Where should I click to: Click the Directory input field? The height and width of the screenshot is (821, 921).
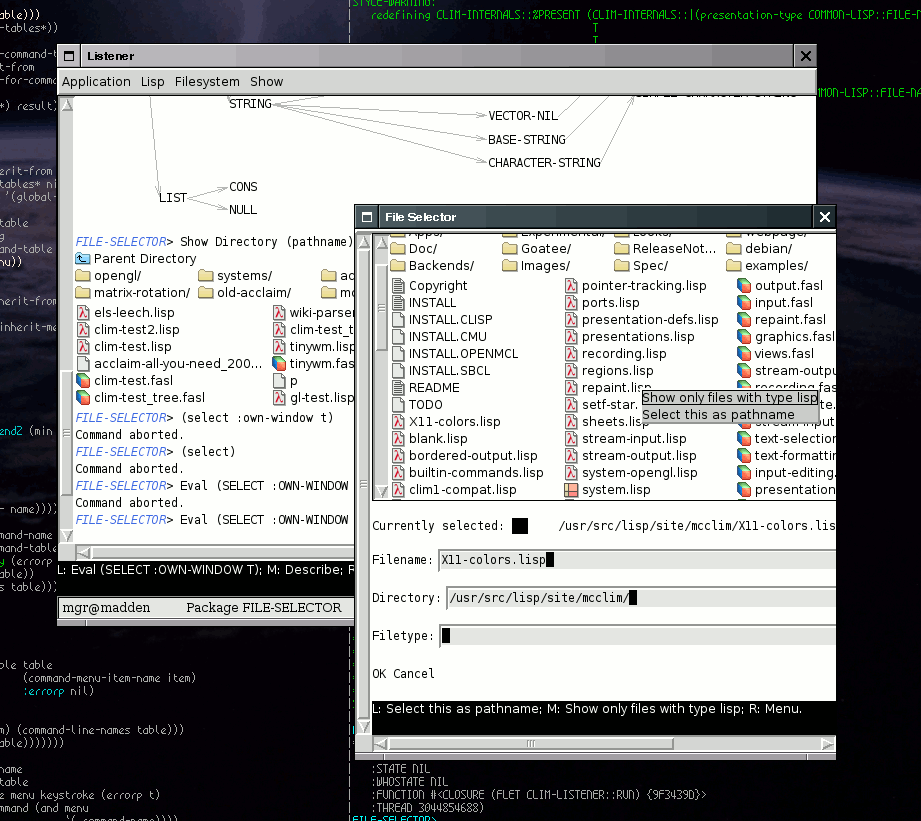(x=641, y=597)
